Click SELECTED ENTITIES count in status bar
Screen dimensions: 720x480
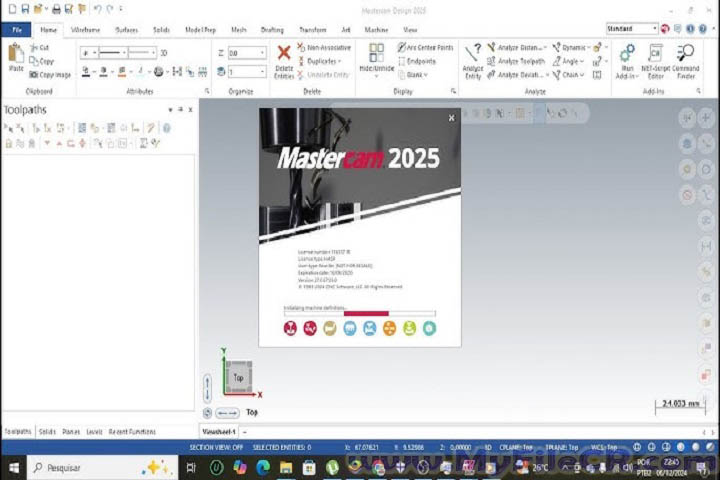(x=281, y=447)
